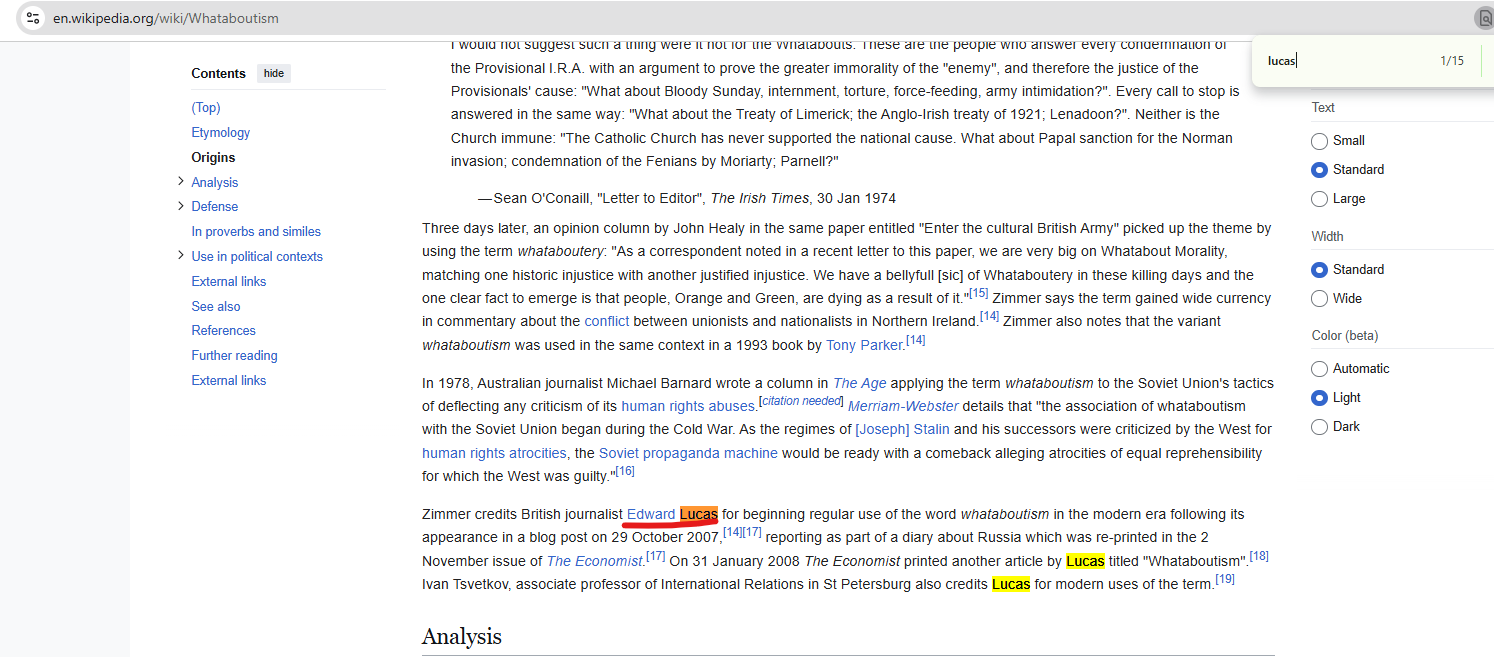
Task: Choose the Large text radio button
Action: 1319,199
